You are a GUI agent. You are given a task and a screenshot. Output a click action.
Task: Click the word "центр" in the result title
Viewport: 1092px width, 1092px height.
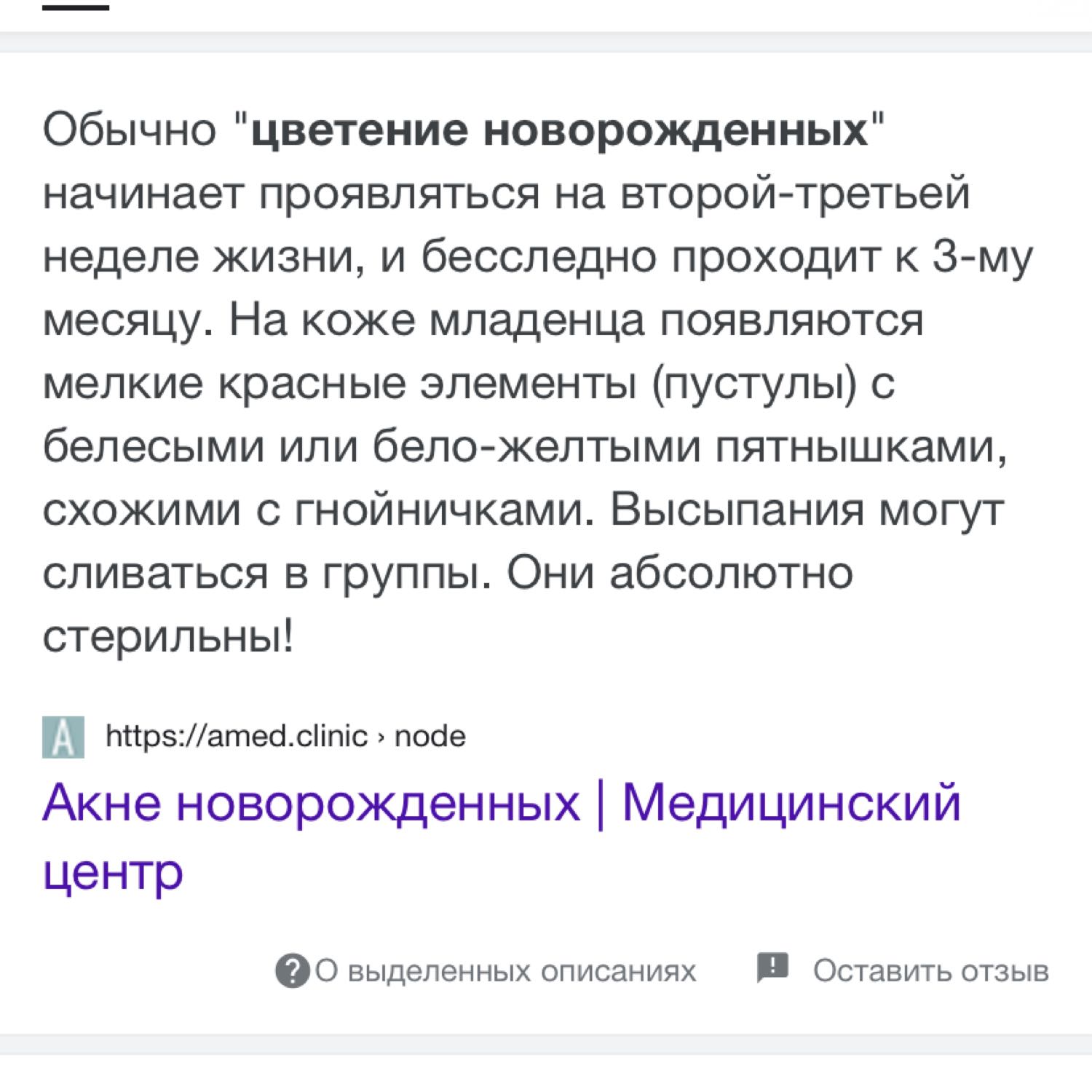point(113,871)
